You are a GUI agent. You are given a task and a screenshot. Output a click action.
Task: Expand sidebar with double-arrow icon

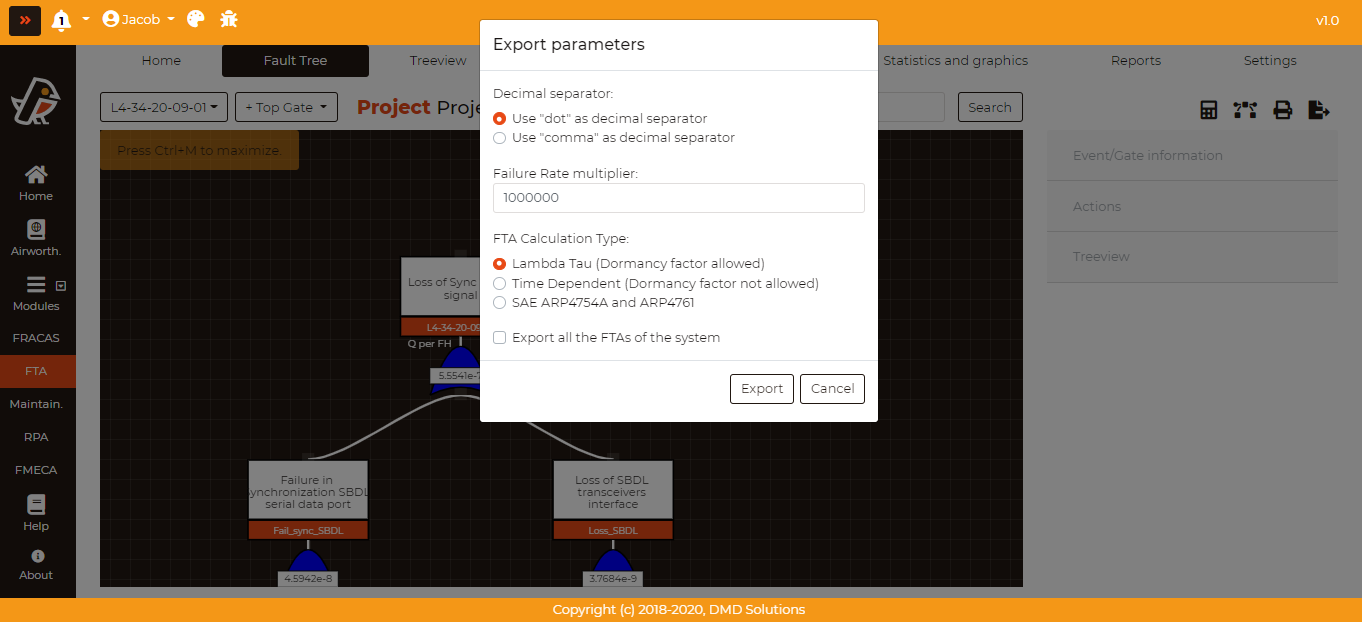coord(25,20)
